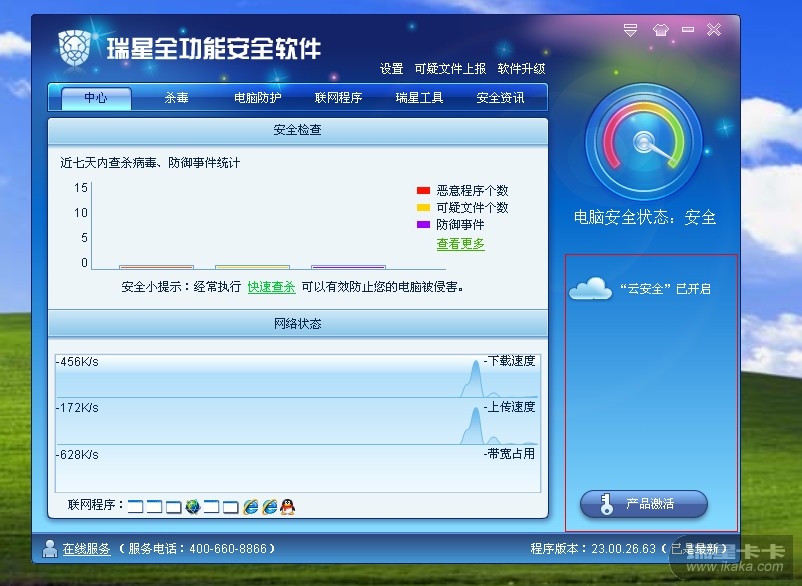Click the QQ penguin program icon
Screen dimensions: 802x586
[x=287, y=507]
